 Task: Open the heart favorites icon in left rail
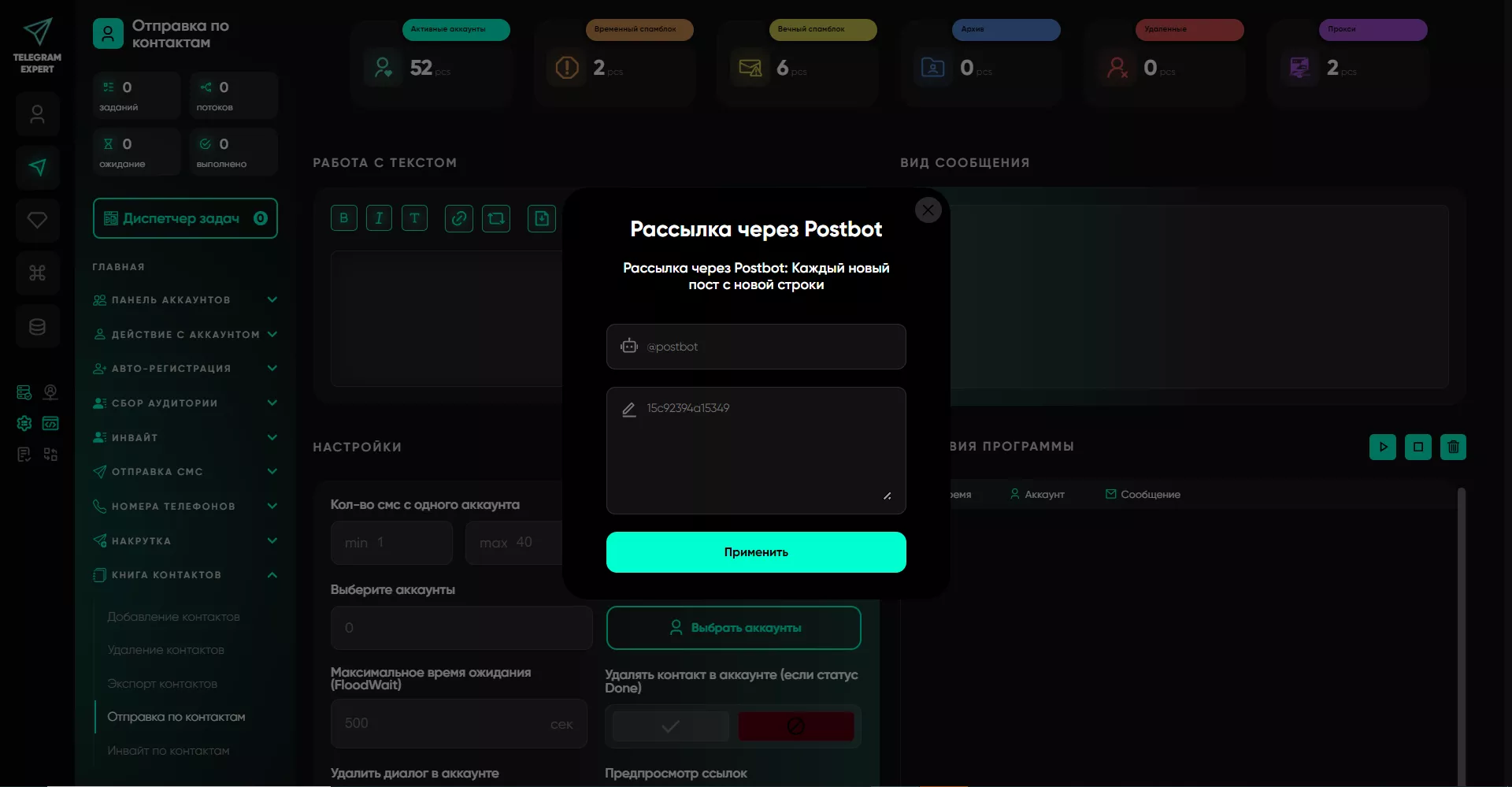click(x=38, y=220)
